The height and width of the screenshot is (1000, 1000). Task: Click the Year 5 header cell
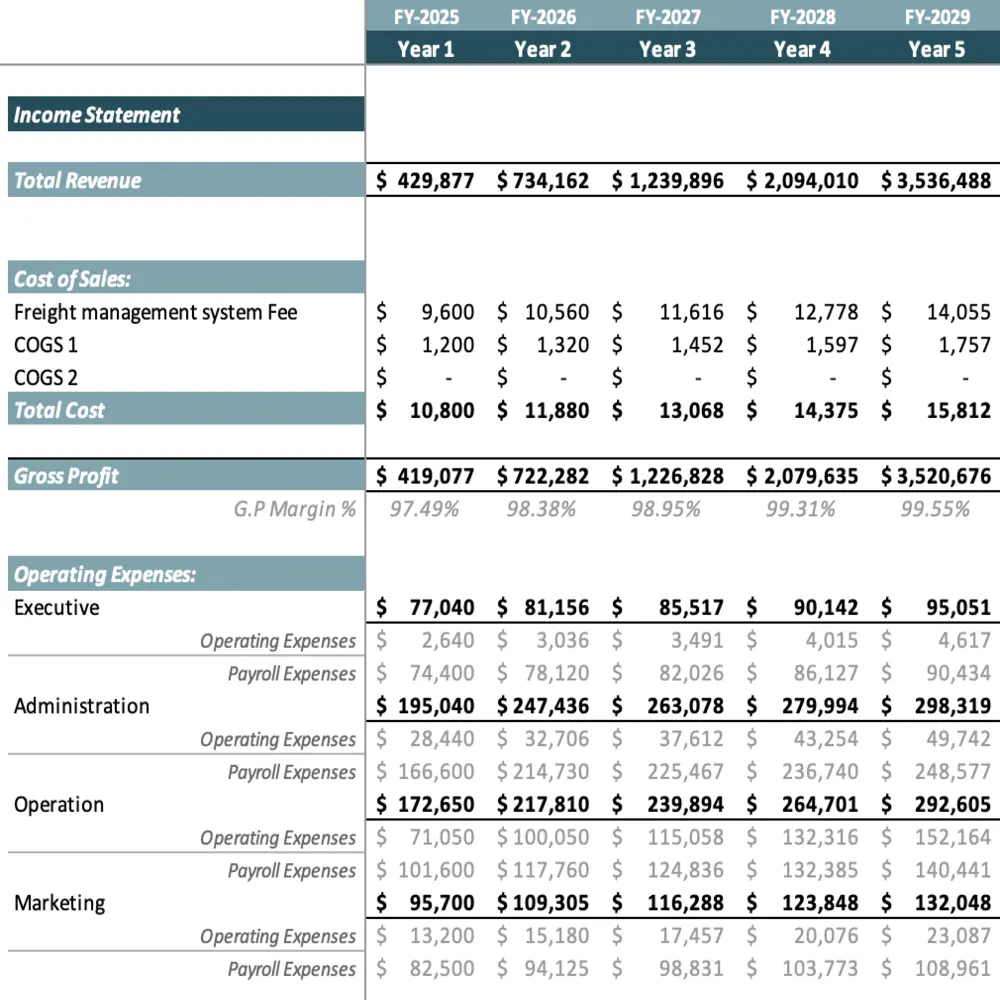(x=937, y=49)
